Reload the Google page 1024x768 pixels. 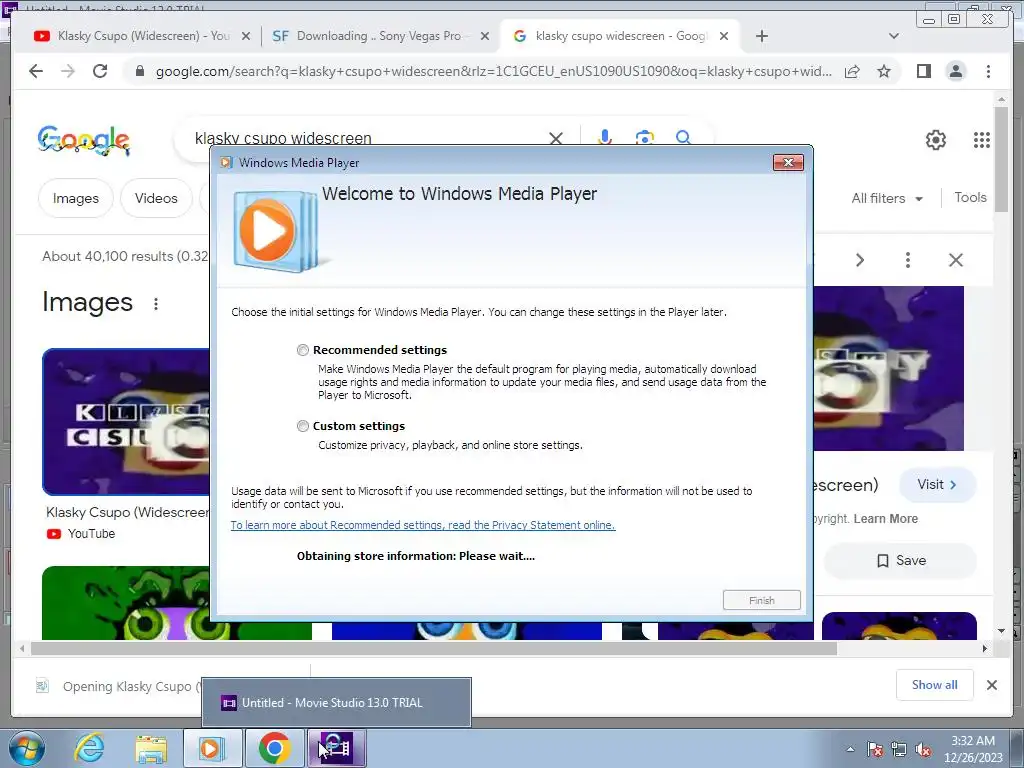click(x=100, y=71)
